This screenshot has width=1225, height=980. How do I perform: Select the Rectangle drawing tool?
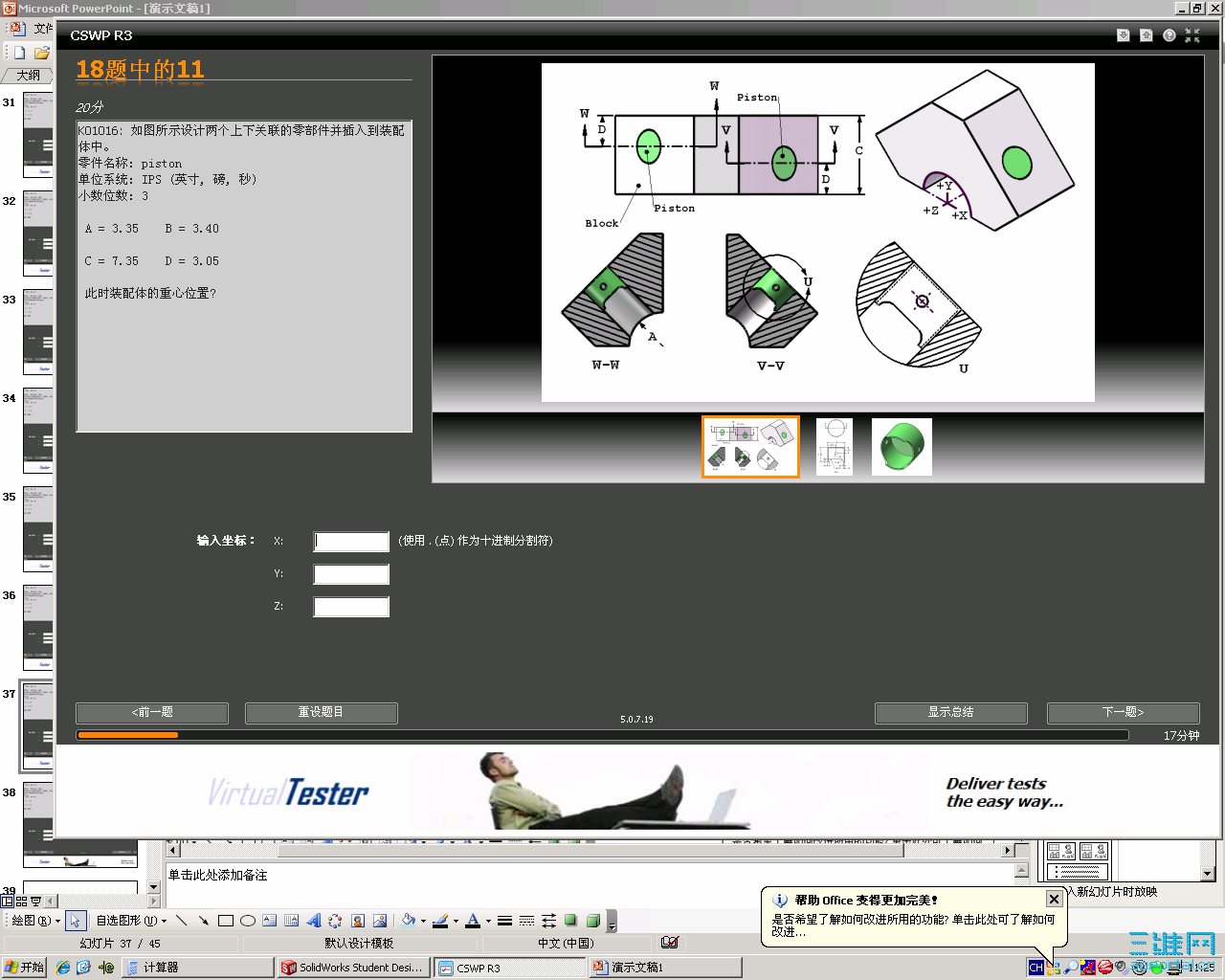click(x=226, y=921)
